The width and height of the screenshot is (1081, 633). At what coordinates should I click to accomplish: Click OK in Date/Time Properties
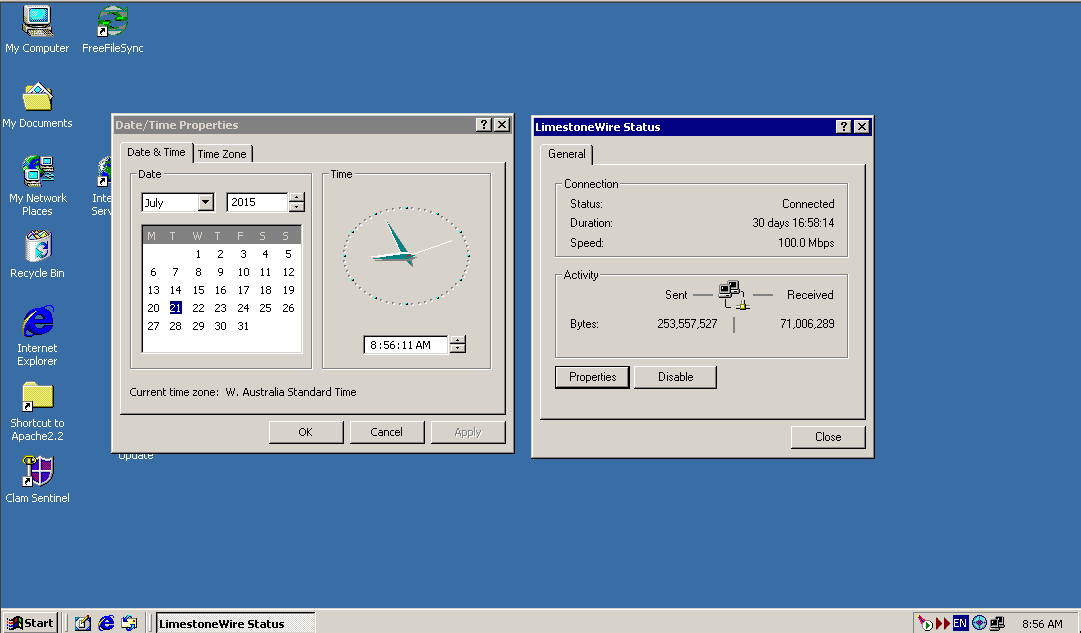(305, 432)
